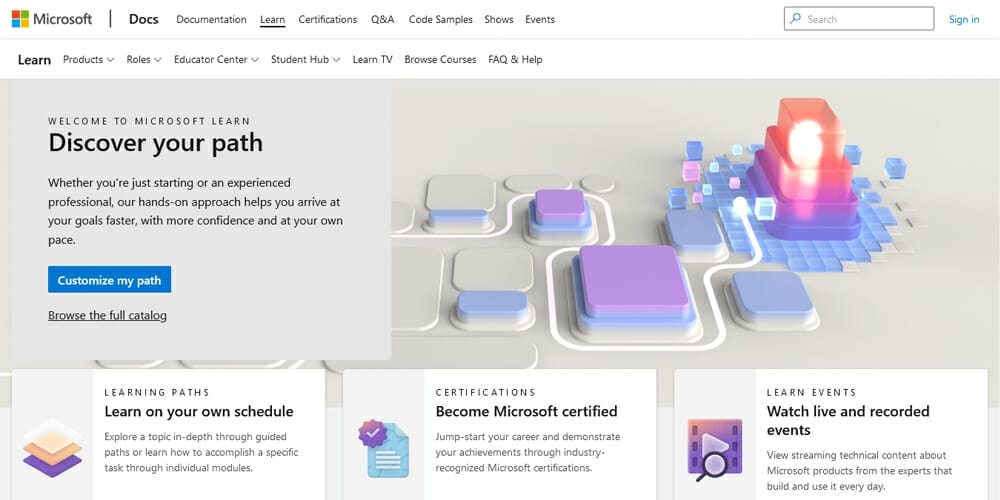Expand the Products dropdown
The width and height of the screenshot is (1000, 500).
pyautogui.click(x=89, y=59)
